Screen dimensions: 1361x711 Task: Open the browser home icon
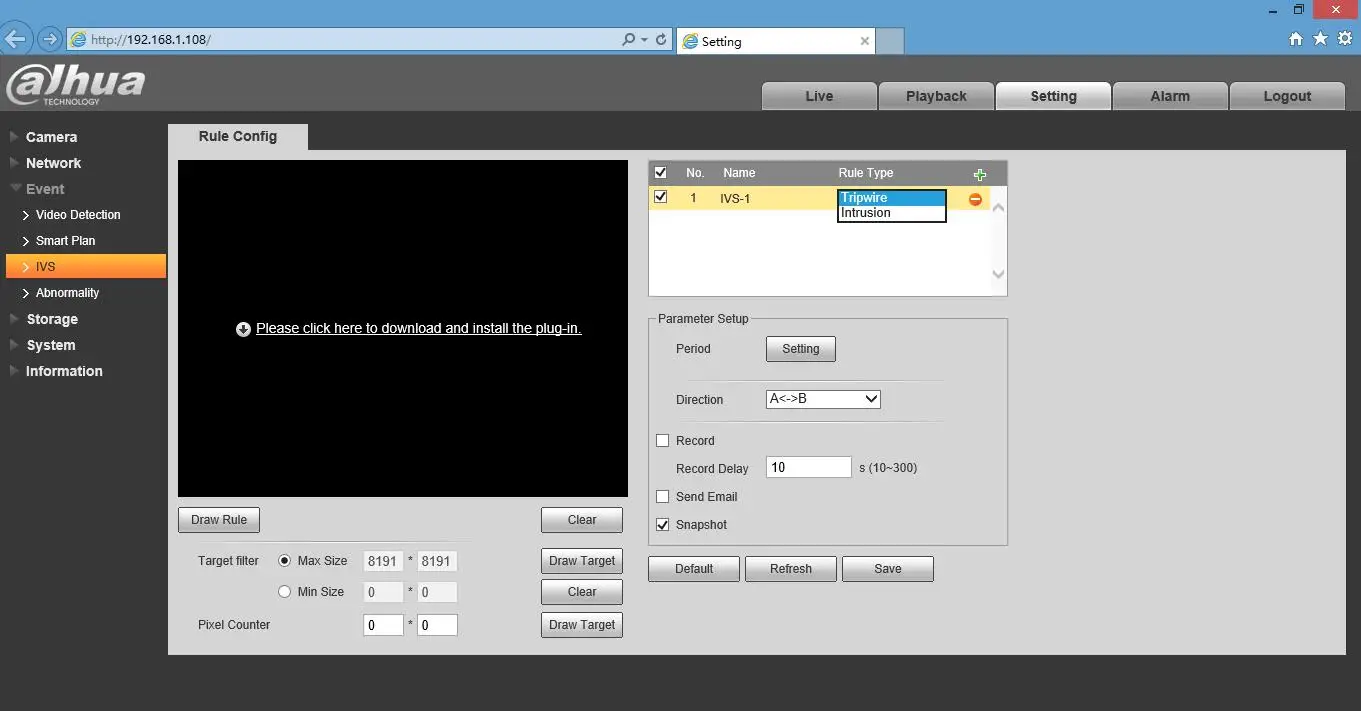(x=1296, y=39)
